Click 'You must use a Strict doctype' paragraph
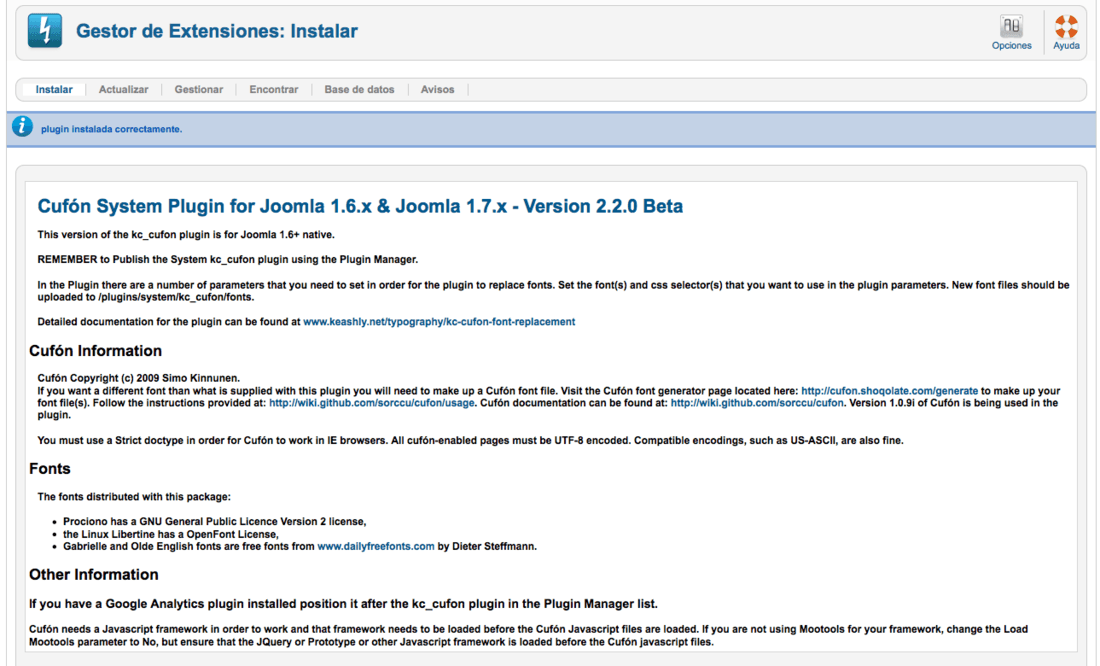This screenshot has width=1100, height=666. pyautogui.click(x=470, y=441)
